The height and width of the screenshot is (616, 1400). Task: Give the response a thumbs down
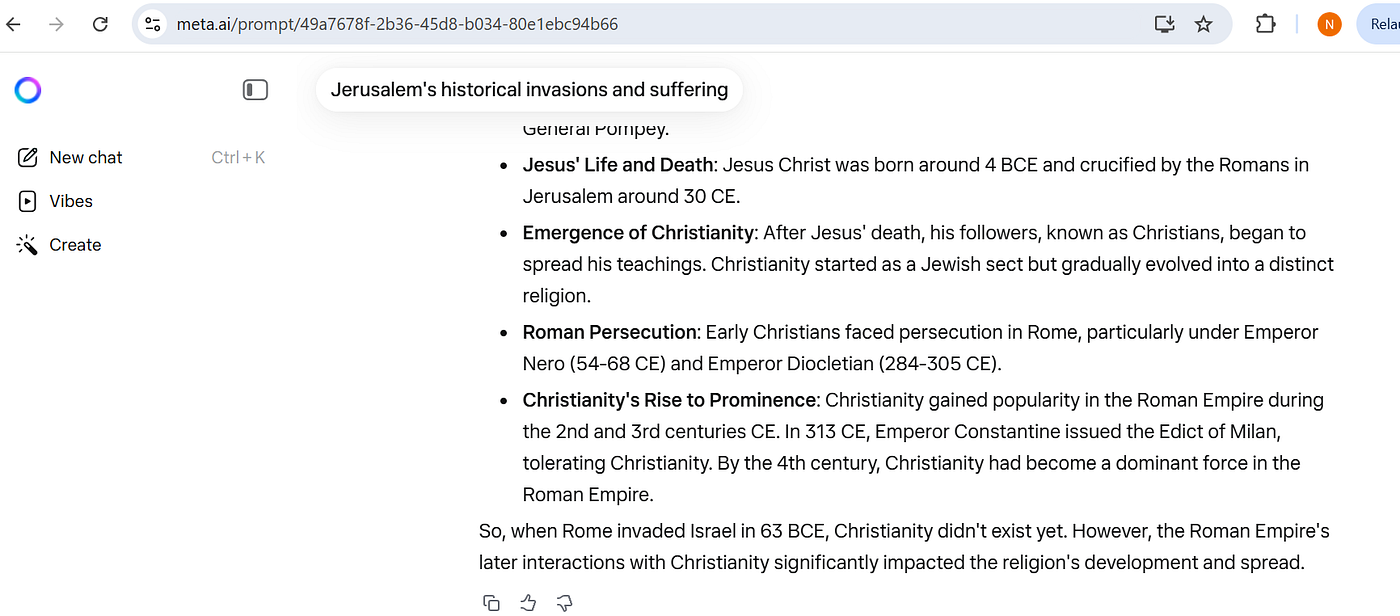coord(564,602)
